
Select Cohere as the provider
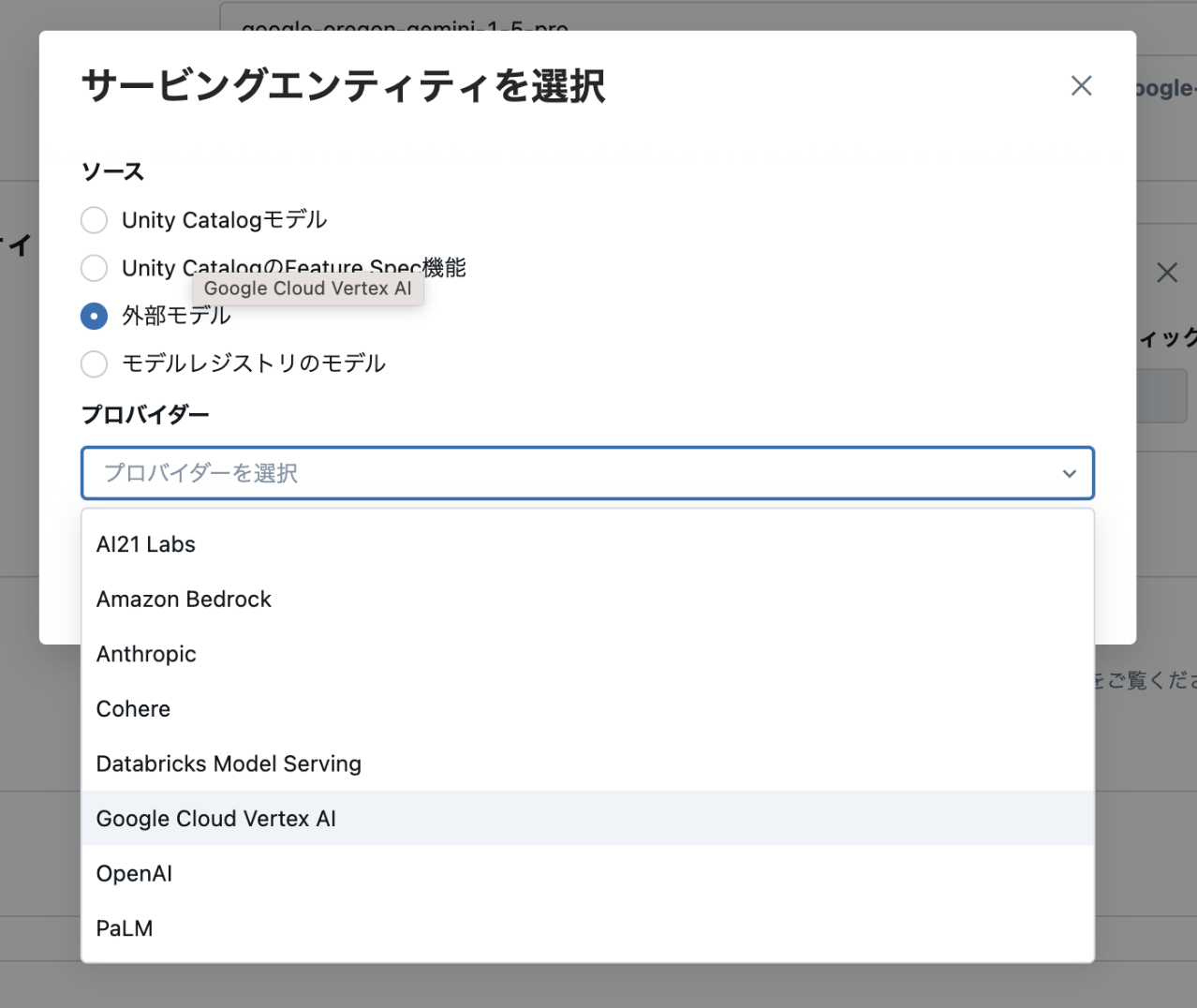click(x=587, y=709)
